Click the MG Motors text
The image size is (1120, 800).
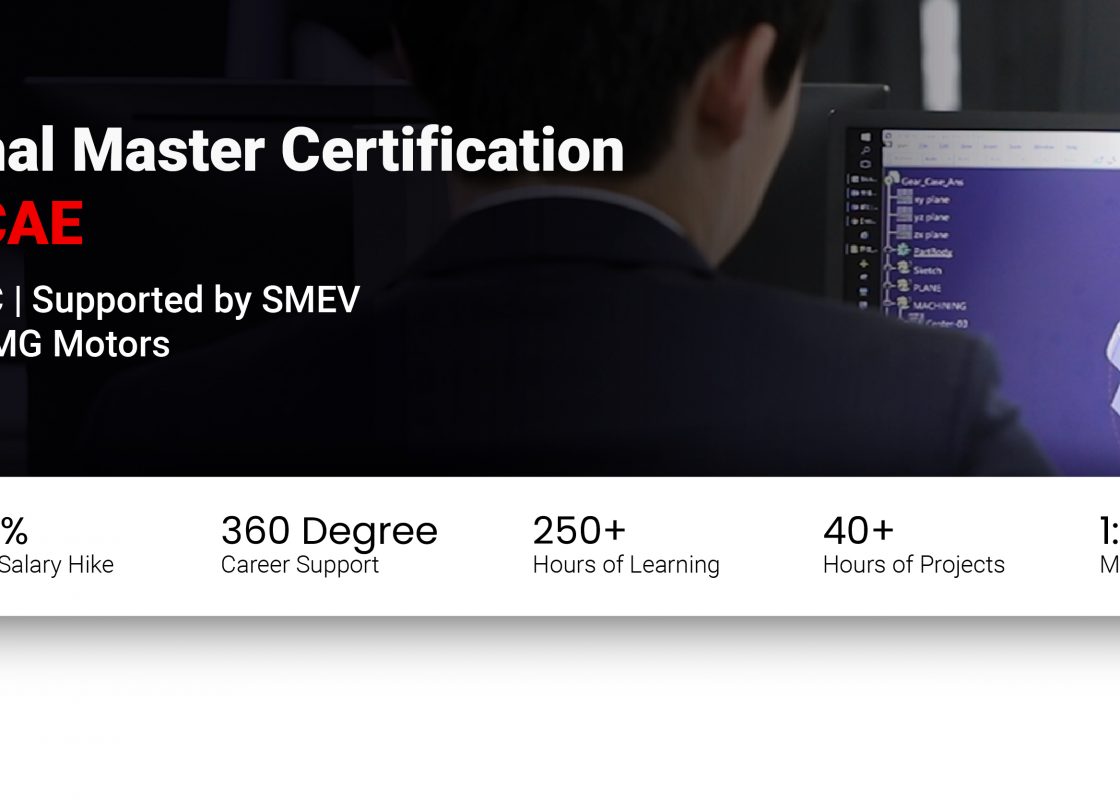(x=84, y=344)
